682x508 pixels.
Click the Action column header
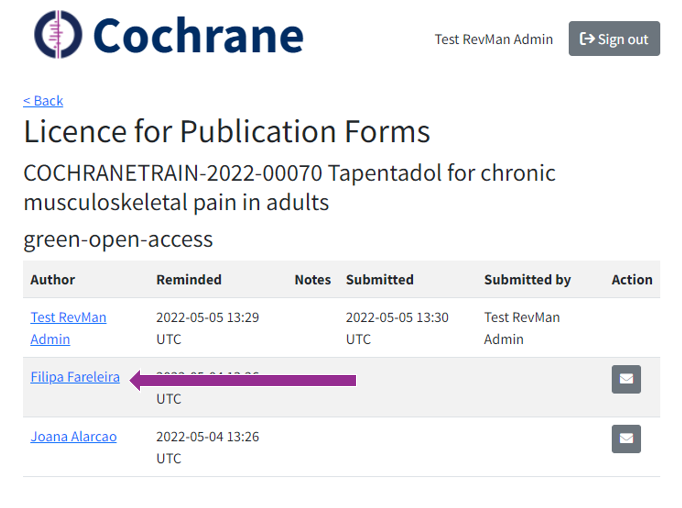pyautogui.click(x=632, y=280)
